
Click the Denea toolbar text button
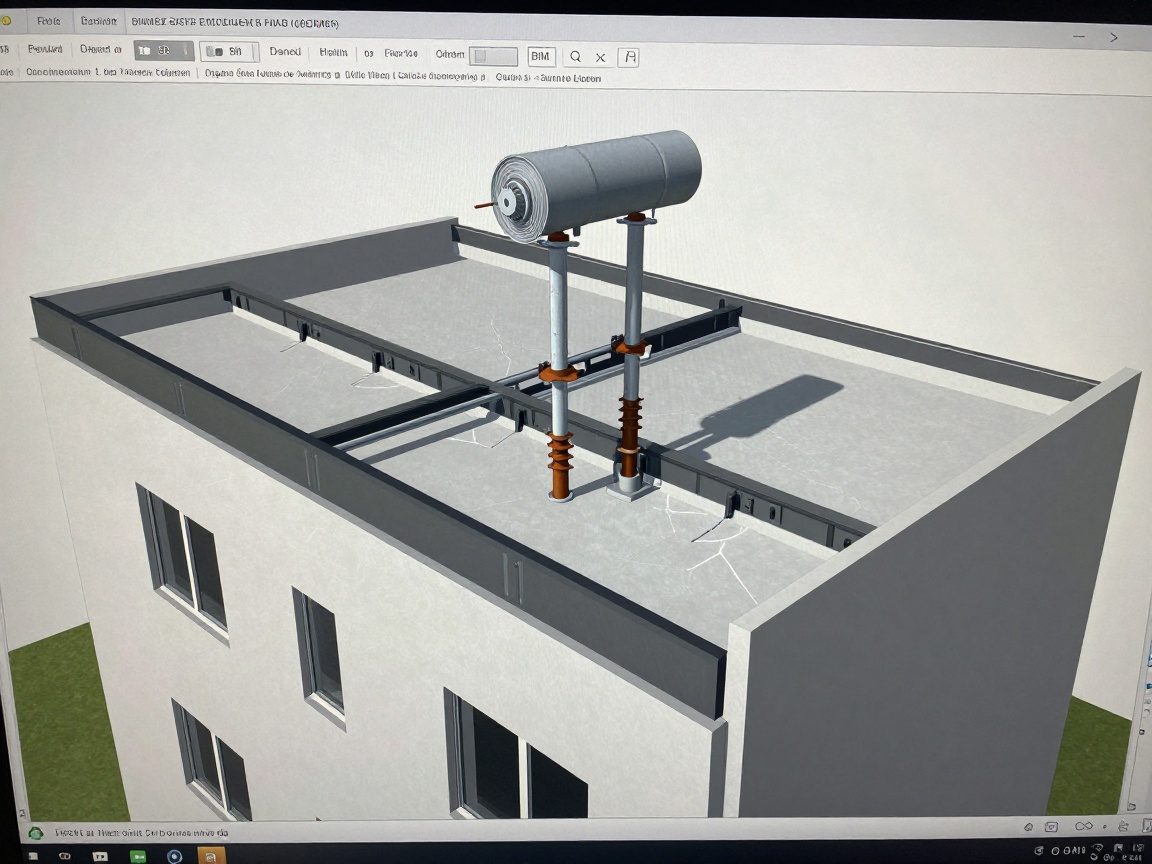tap(285, 52)
